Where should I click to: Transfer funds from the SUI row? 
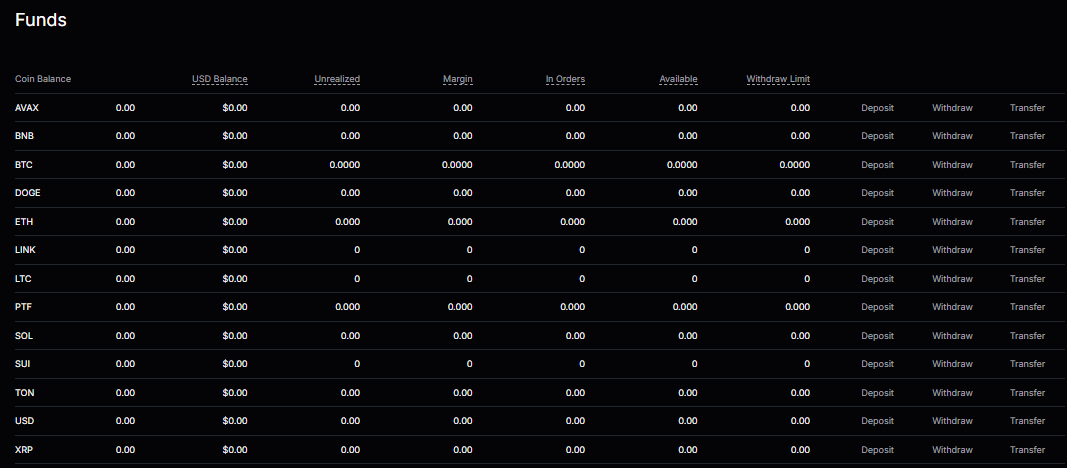[1027, 364]
